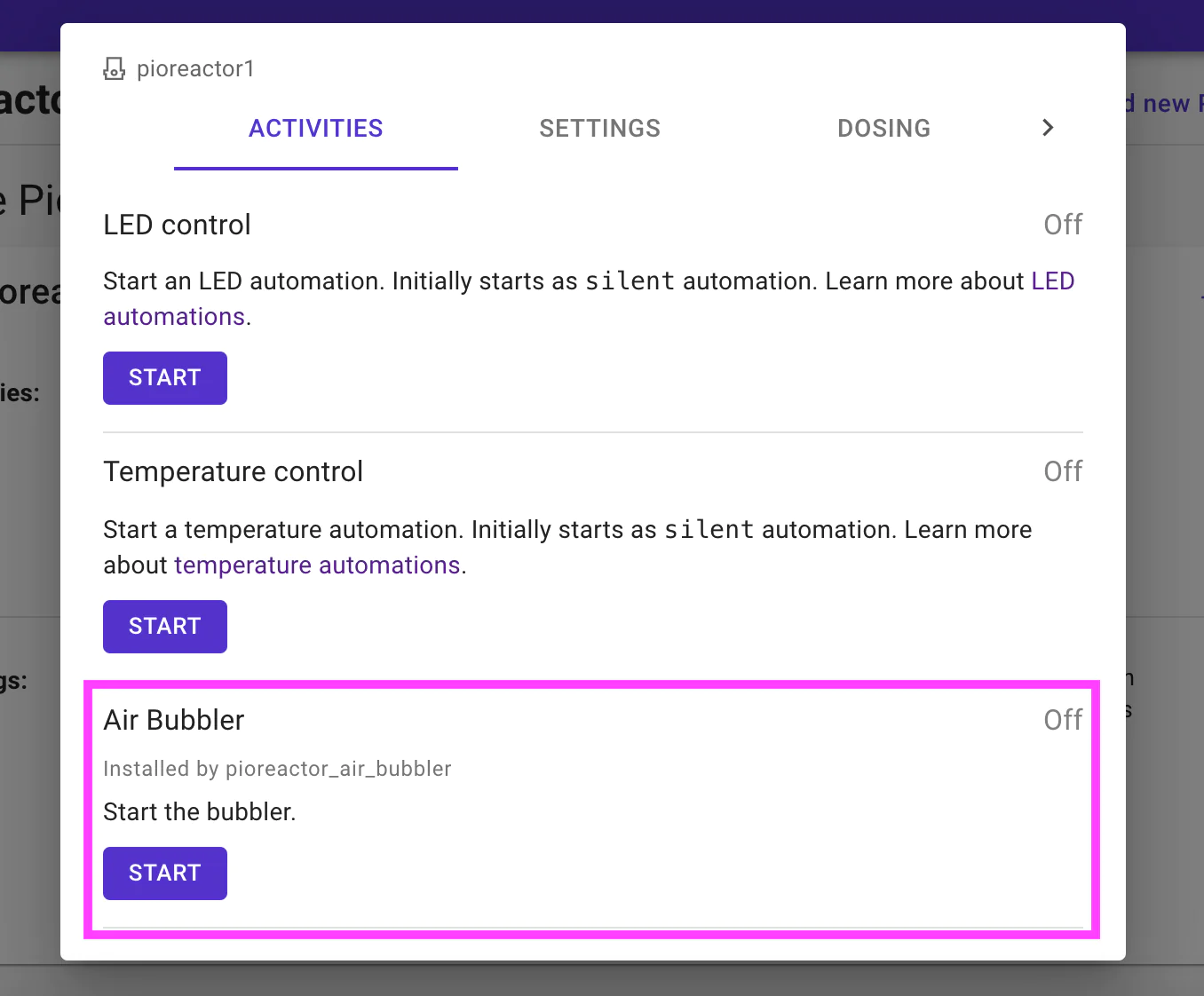Viewport: 1204px width, 996px height.
Task: Select the Activities tab
Action: pyautogui.click(x=316, y=128)
